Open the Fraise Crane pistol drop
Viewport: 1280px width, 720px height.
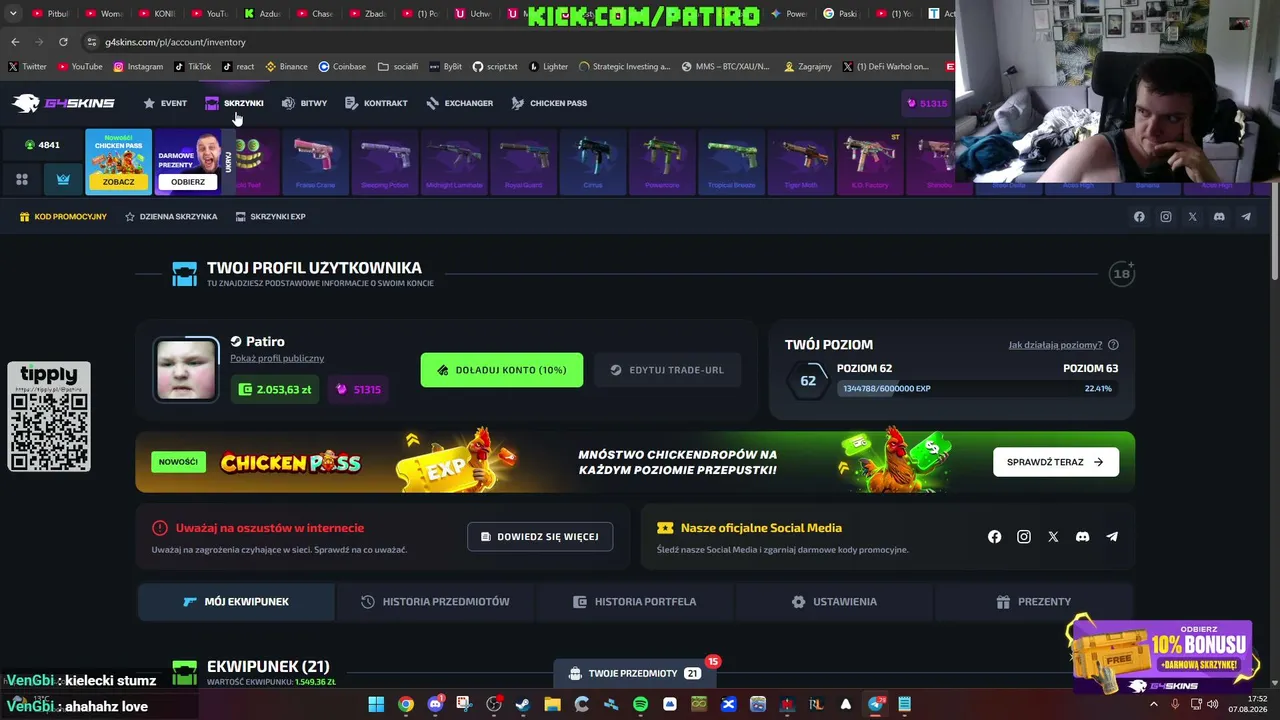315,161
